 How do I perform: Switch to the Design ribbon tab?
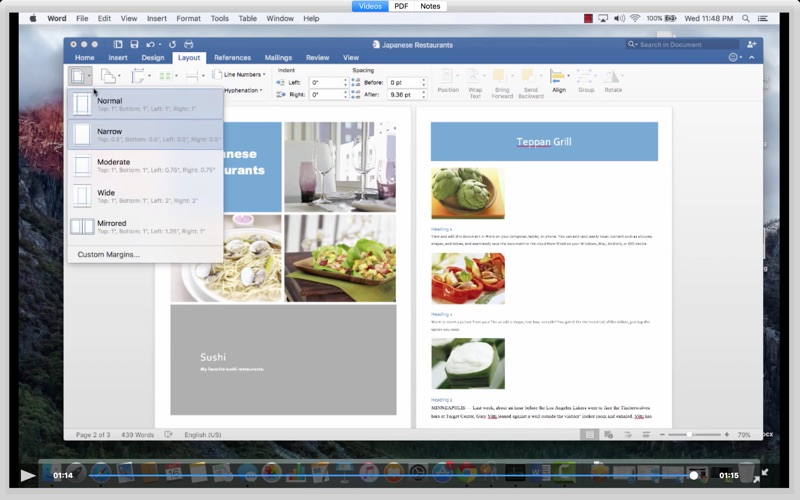[x=153, y=58]
